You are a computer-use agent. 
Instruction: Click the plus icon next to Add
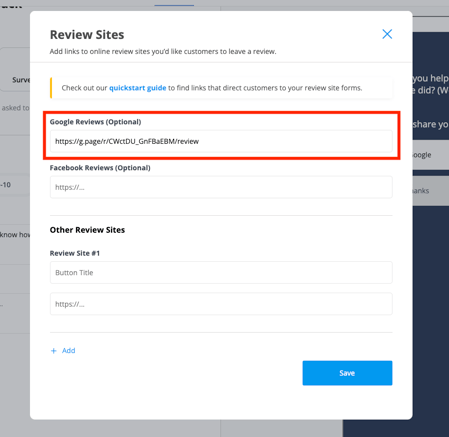tap(54, 351)
